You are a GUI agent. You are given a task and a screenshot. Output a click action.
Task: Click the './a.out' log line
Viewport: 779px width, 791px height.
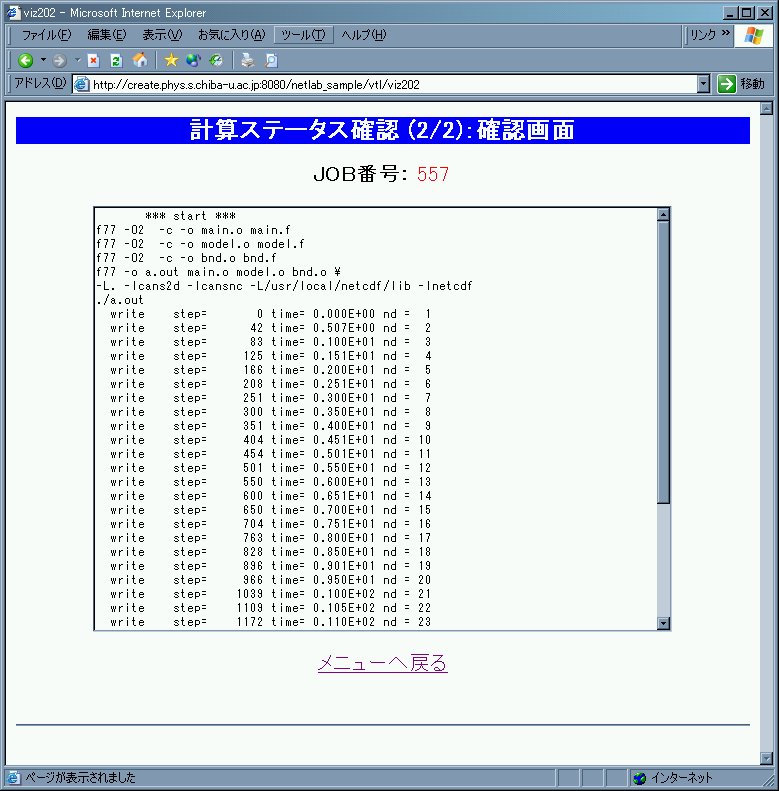[x=120, y=300]
